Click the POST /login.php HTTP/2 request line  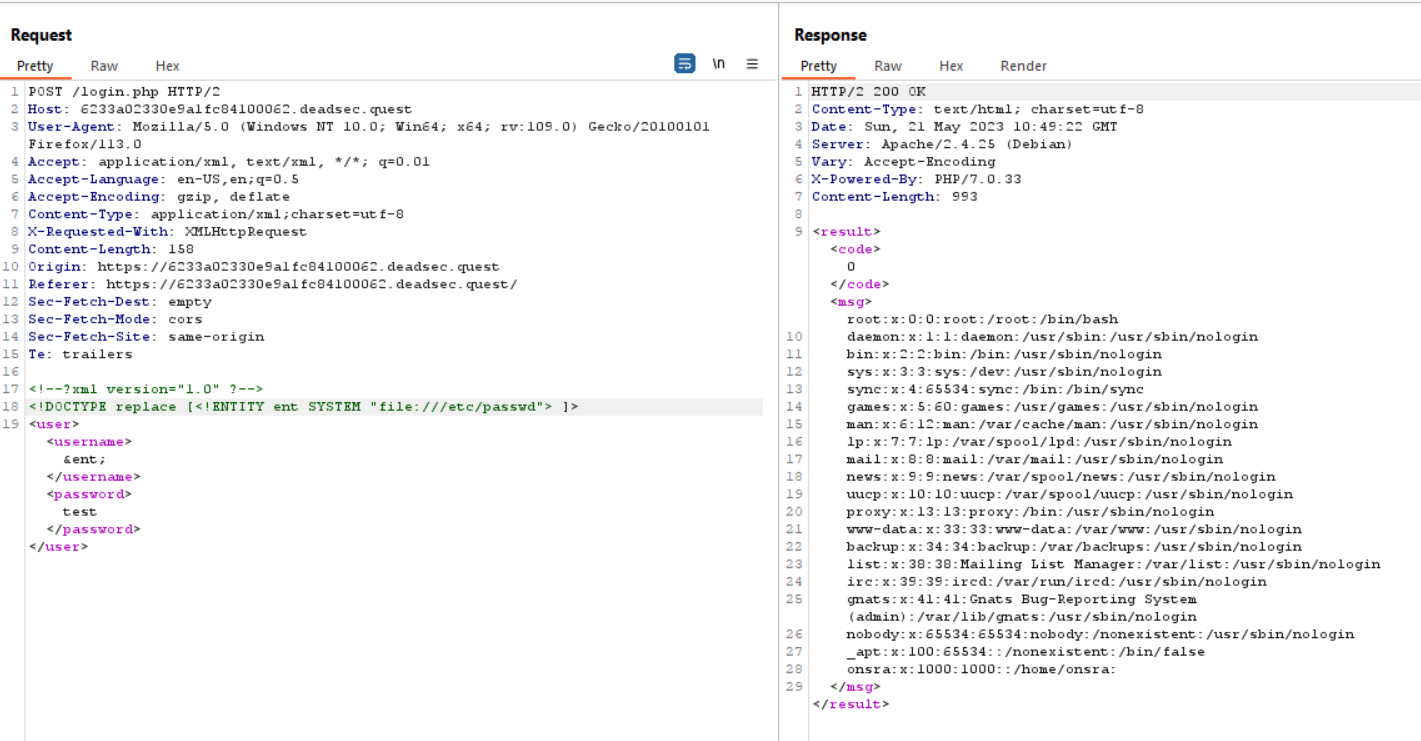(x=124, y=92)
